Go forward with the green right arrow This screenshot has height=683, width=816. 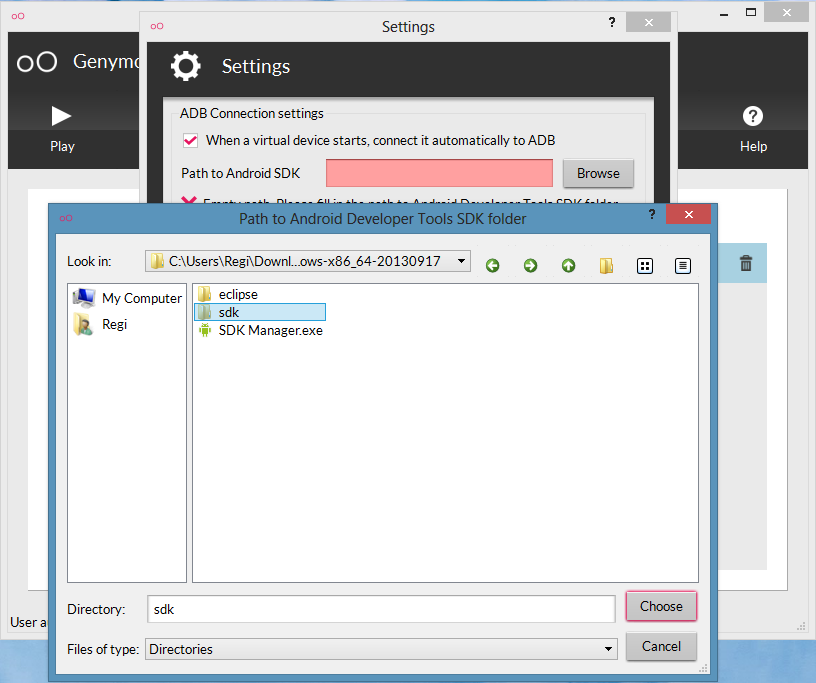(x=530, y=266)
